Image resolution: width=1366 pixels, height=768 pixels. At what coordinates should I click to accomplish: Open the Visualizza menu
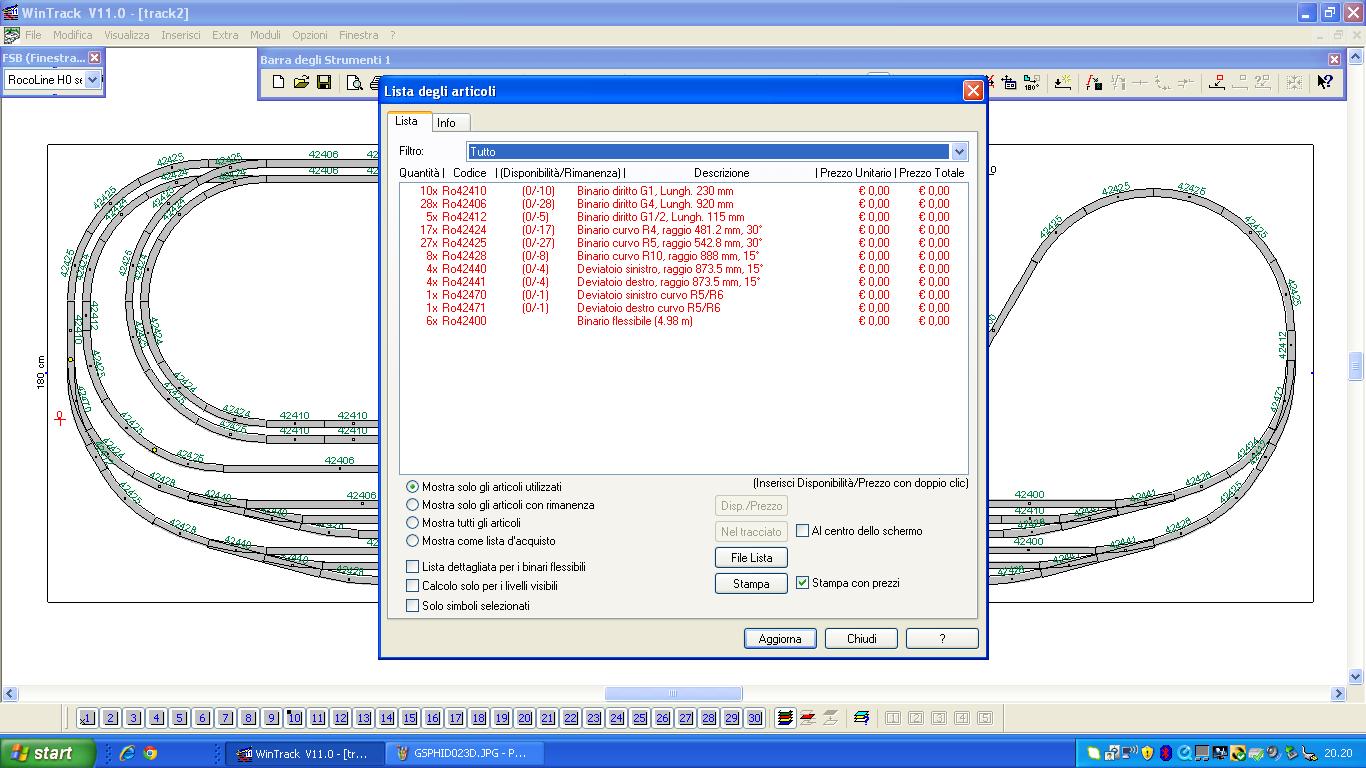(127, 35)
